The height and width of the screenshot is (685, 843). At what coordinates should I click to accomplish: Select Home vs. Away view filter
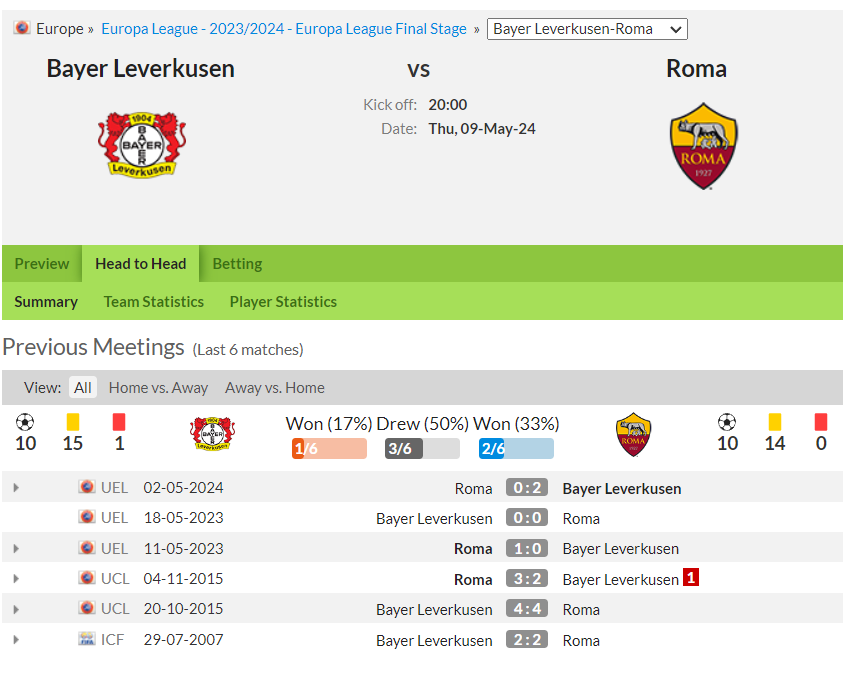(158, 388)
